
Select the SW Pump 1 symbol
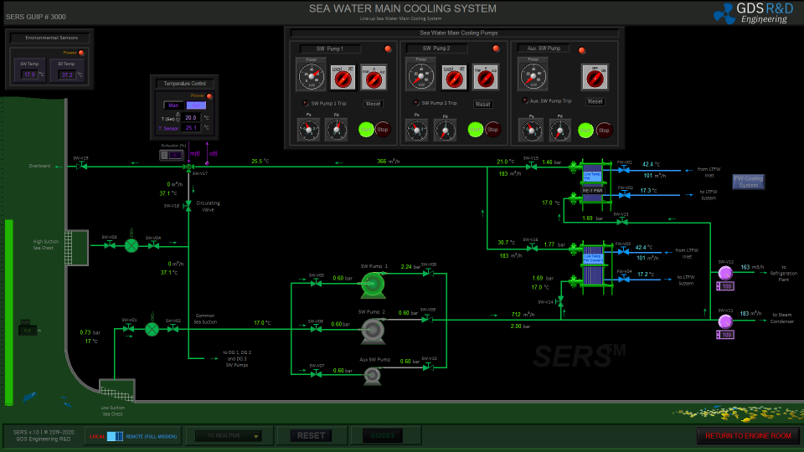point(373,285)
